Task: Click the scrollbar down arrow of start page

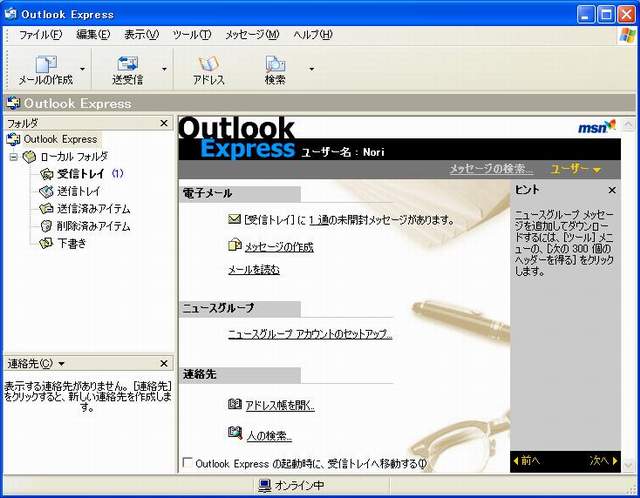Action: pyautogui.click(x=628, y=465)
